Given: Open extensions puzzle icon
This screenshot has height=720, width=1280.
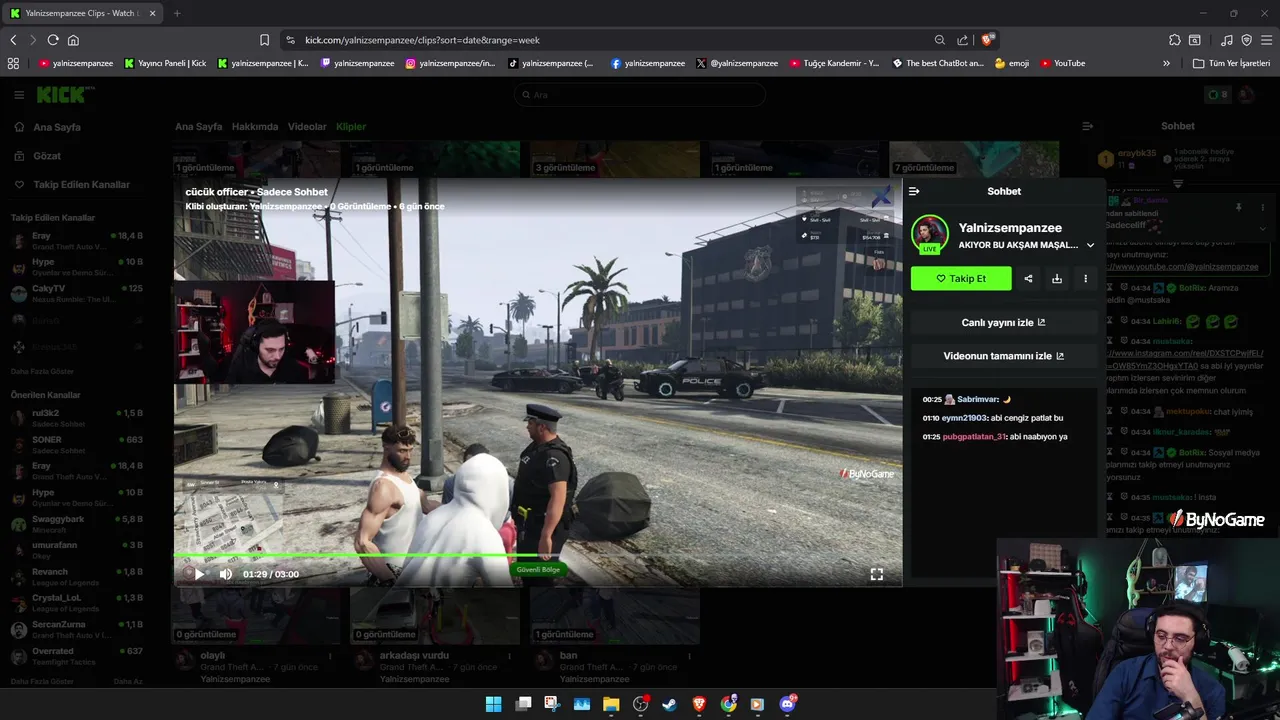Looking at the screenshot, I should pyautogui.click(x=1175, y=40).
